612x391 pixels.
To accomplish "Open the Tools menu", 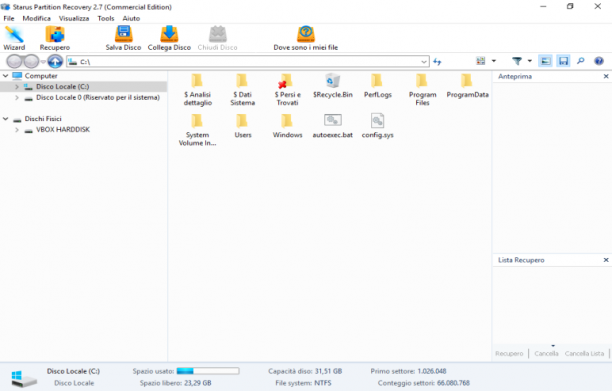I will tap(106, 18).
